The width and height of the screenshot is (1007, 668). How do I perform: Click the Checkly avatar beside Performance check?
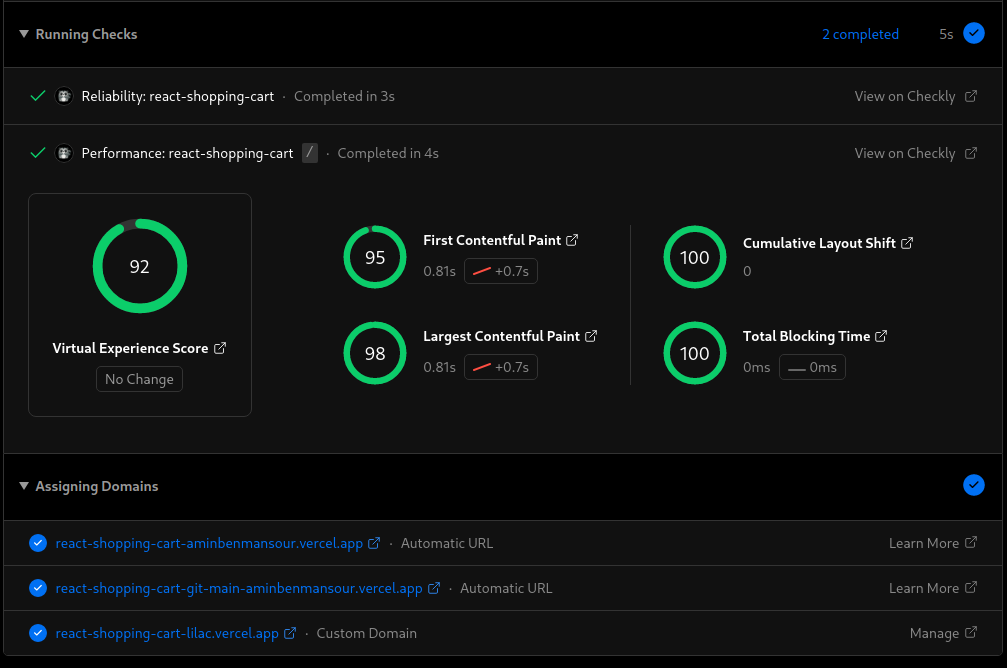point(64,154)
